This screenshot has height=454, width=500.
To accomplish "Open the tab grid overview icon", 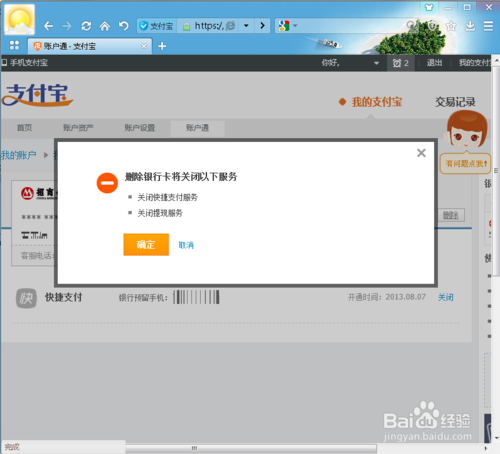I will pos(14,45).
